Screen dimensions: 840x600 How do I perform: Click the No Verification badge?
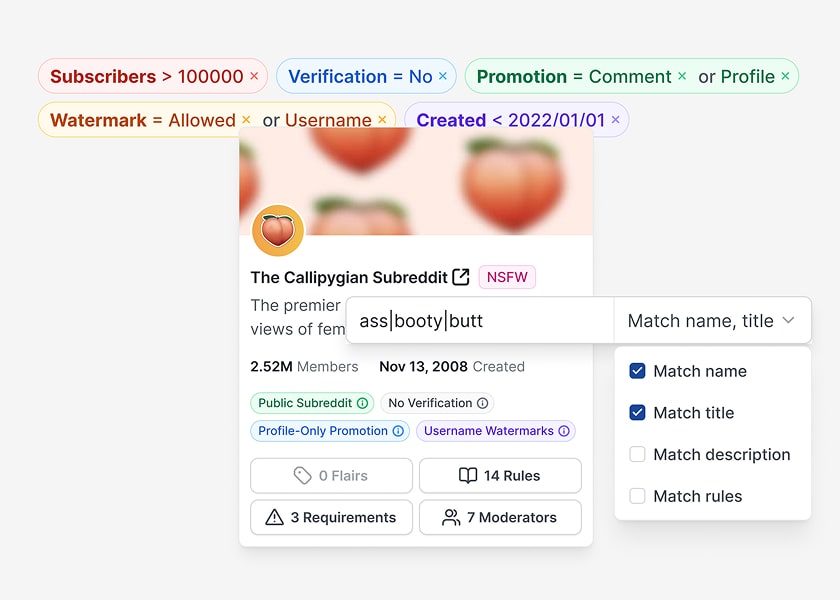(437, 403)
